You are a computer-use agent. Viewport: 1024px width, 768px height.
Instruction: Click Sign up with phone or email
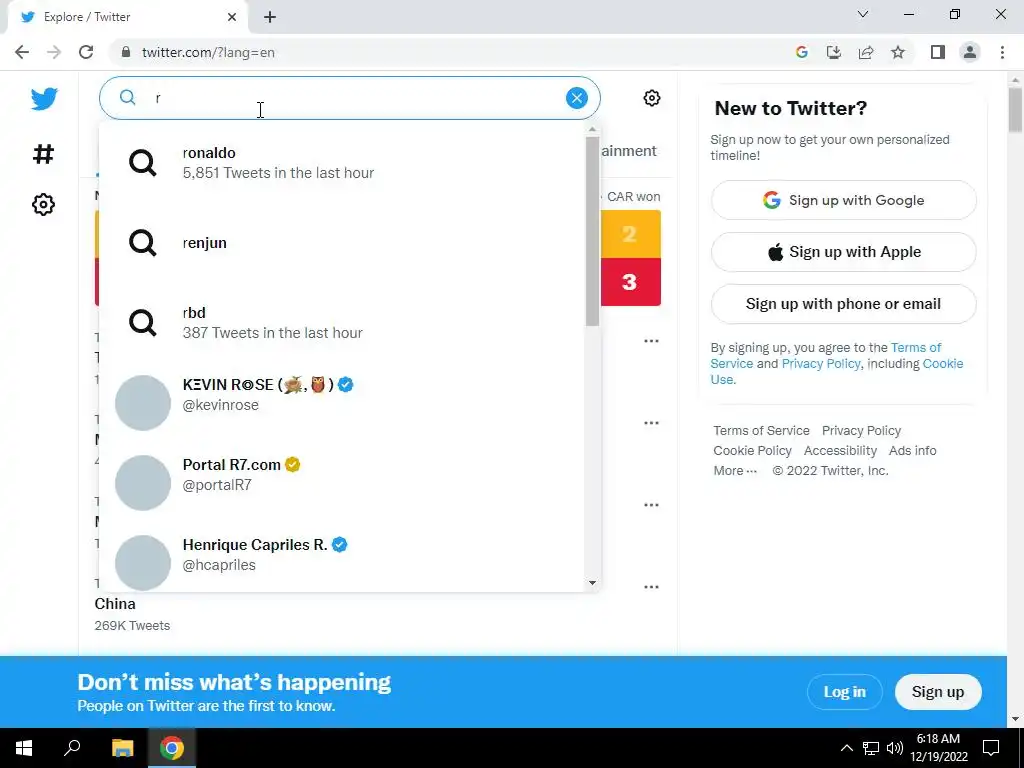click(x=843, y=304)
